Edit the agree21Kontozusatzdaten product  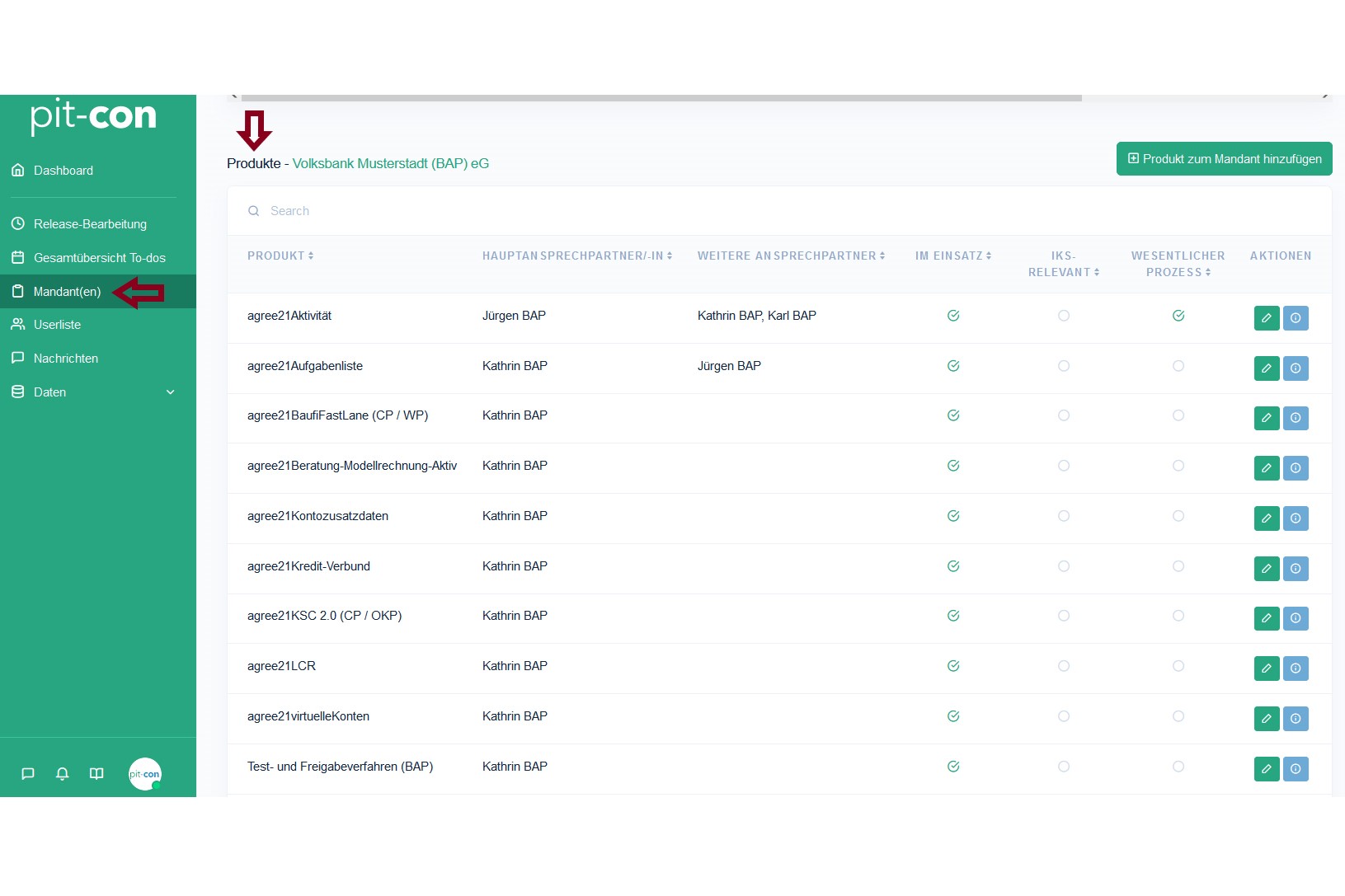pos(1267,518)
